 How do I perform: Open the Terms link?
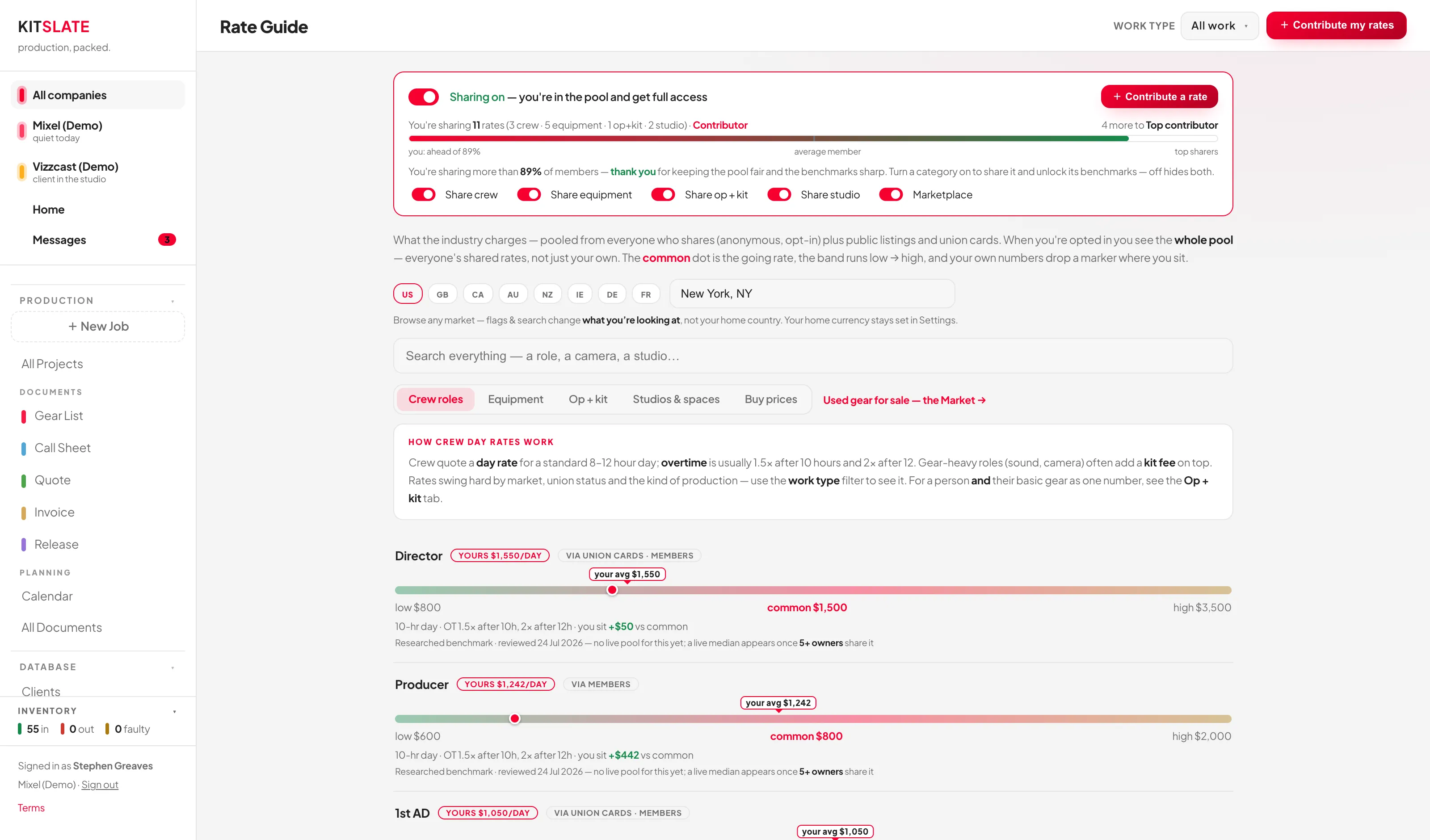tap(31, 808)
